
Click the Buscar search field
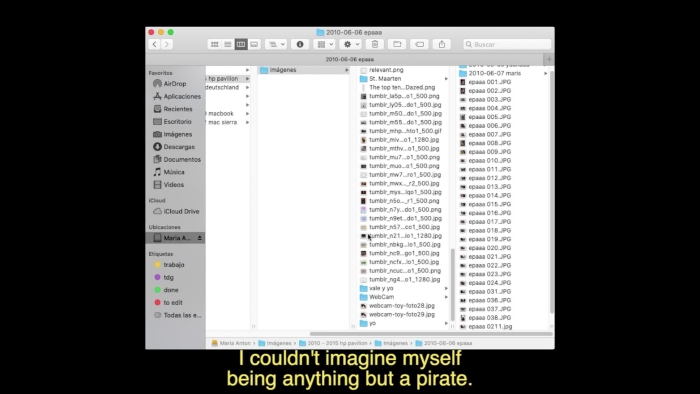coord(507,44)
